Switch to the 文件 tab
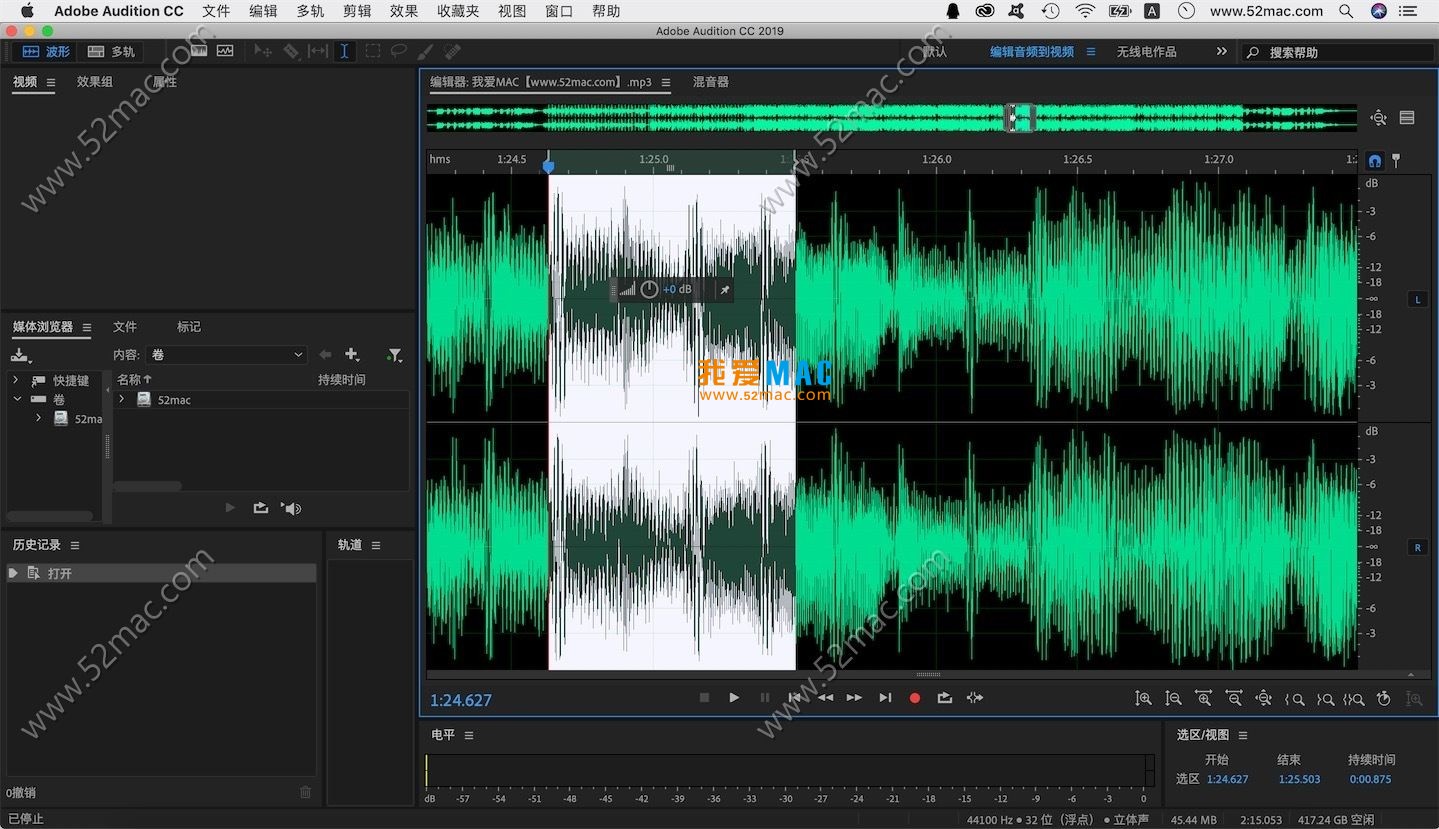The height and width of the screenshot is (829, 1439). [125, 327]
